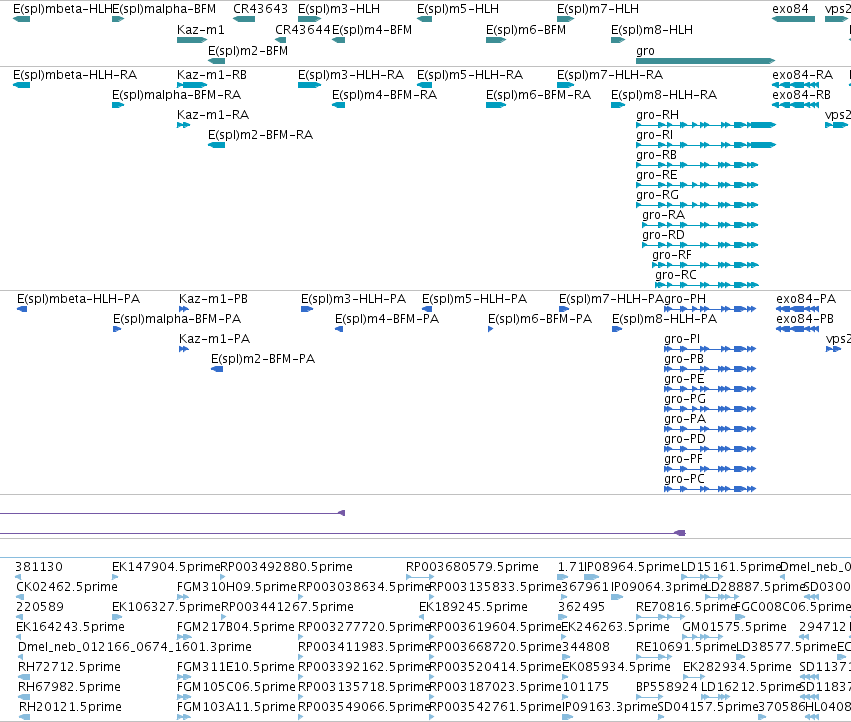Click the CK02462.5prime EST
851x722 pixels.
pos(20,597)
